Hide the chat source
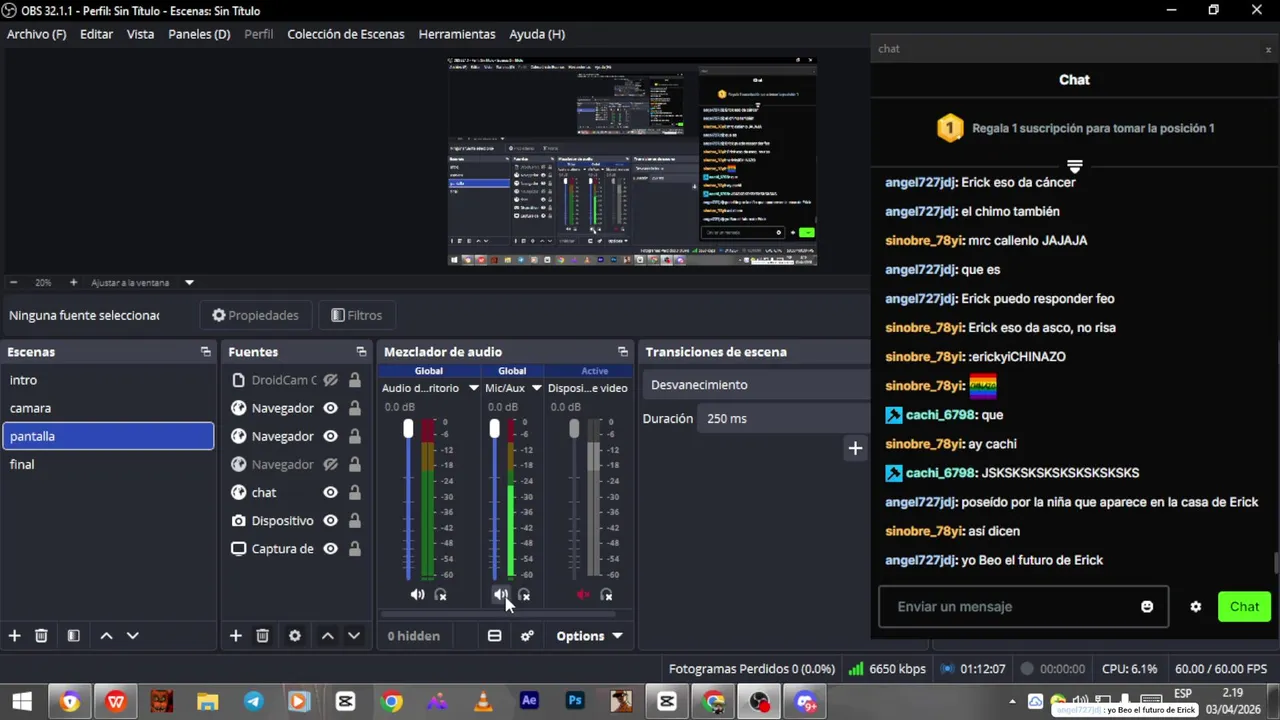 [330, 492]
